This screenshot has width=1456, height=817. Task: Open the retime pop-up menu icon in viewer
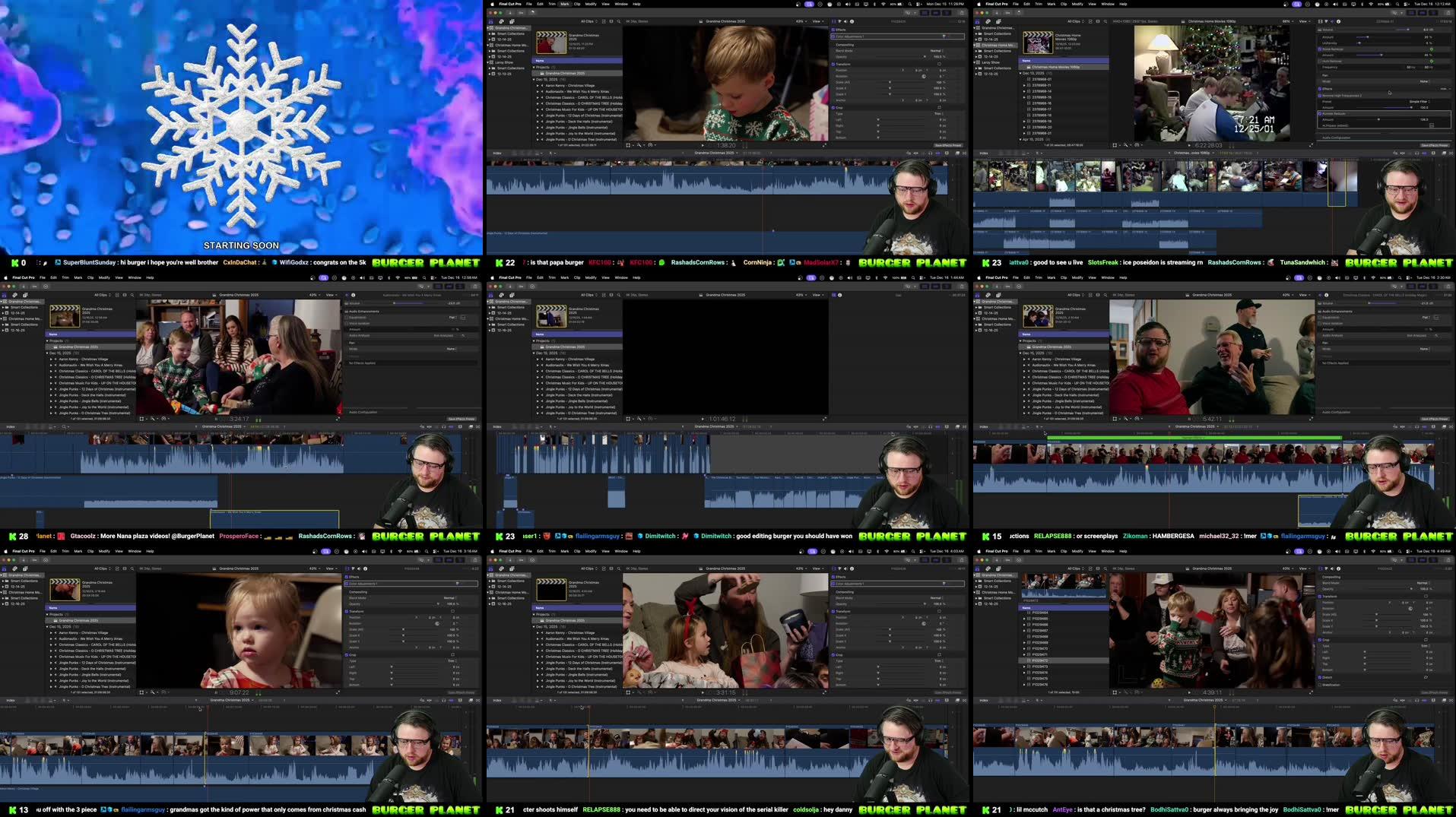pyautogui.click(x=650, y=145)
